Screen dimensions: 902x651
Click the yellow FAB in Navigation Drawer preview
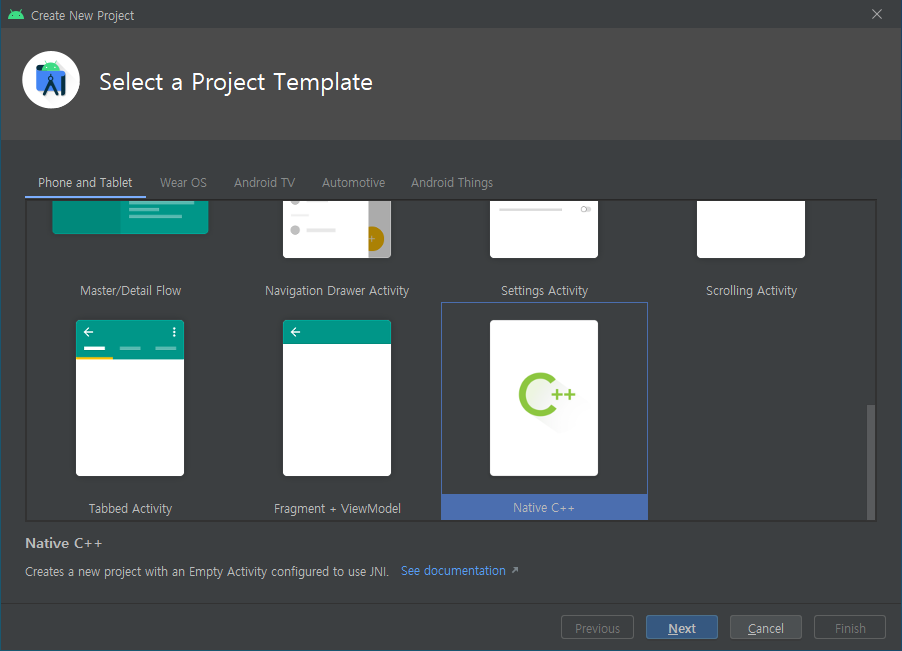tap(375, 239)
